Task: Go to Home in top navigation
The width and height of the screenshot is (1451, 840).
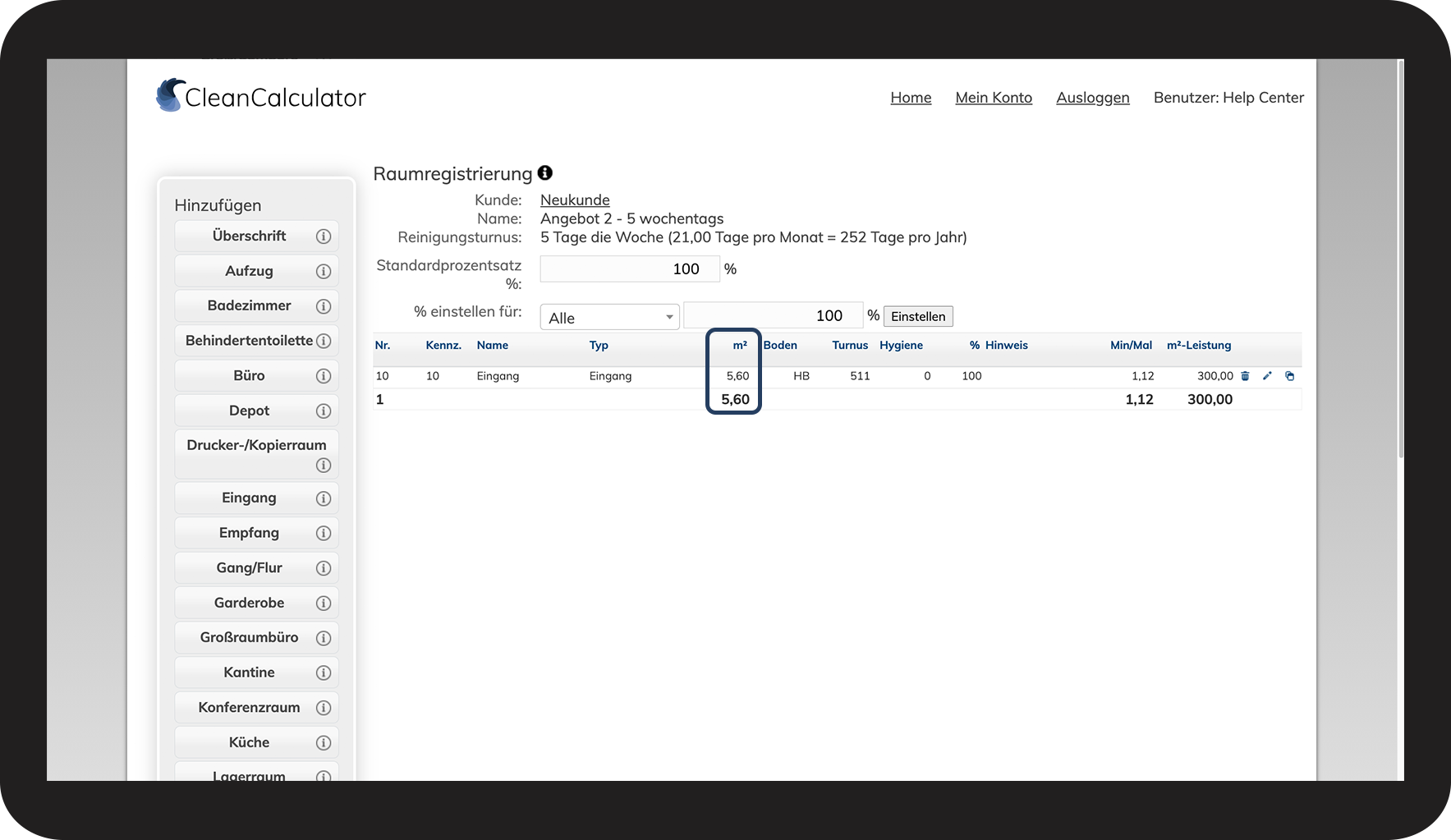Action: click(911, 98)
